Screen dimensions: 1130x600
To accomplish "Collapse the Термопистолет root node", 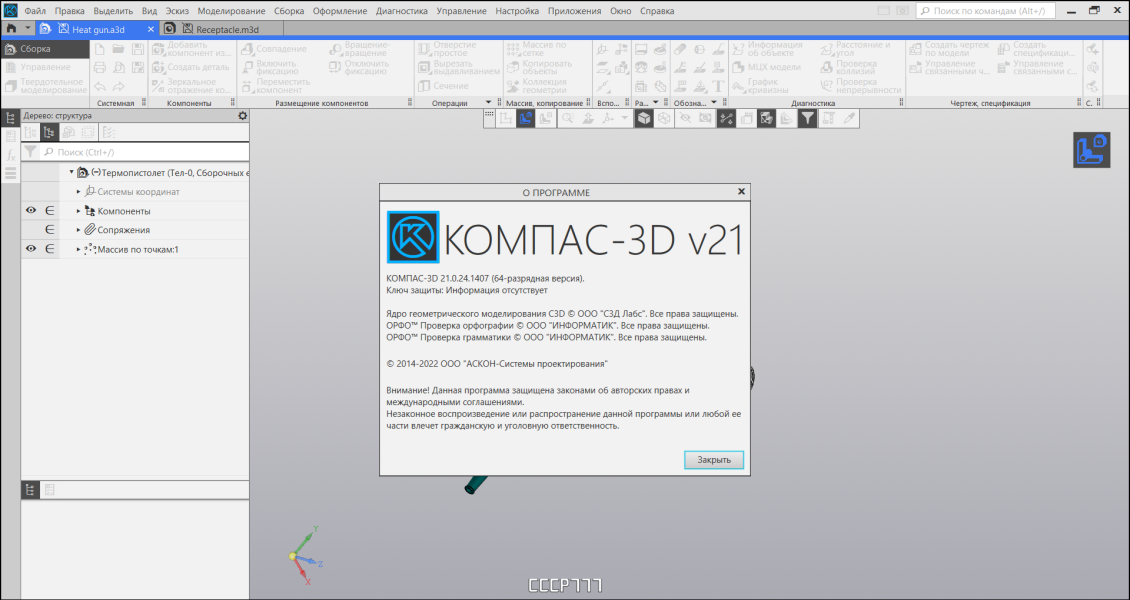I will (71, 172).
